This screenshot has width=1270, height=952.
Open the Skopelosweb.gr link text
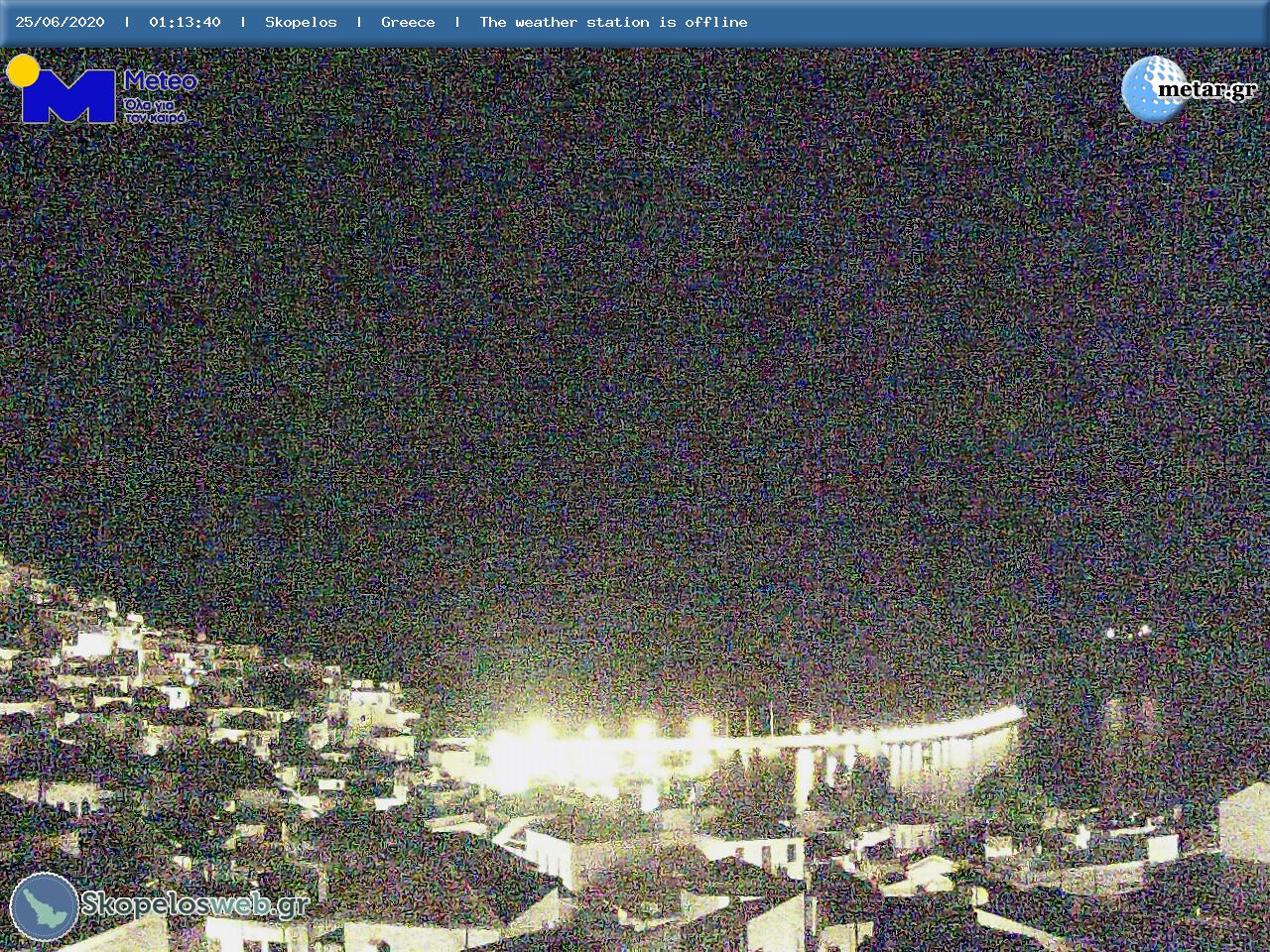[194, 904]
